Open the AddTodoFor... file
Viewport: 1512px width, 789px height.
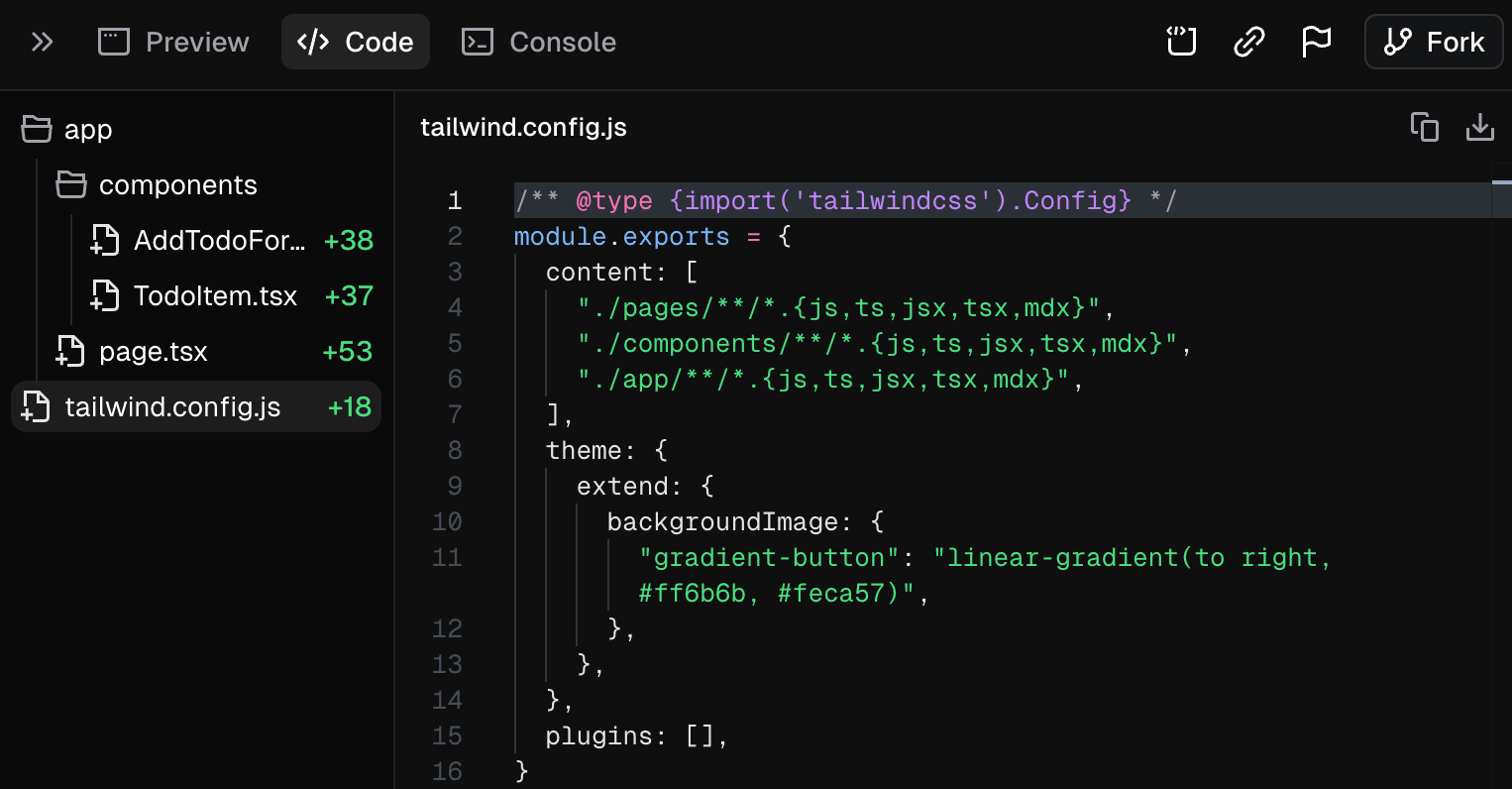(x=220, y=241)
